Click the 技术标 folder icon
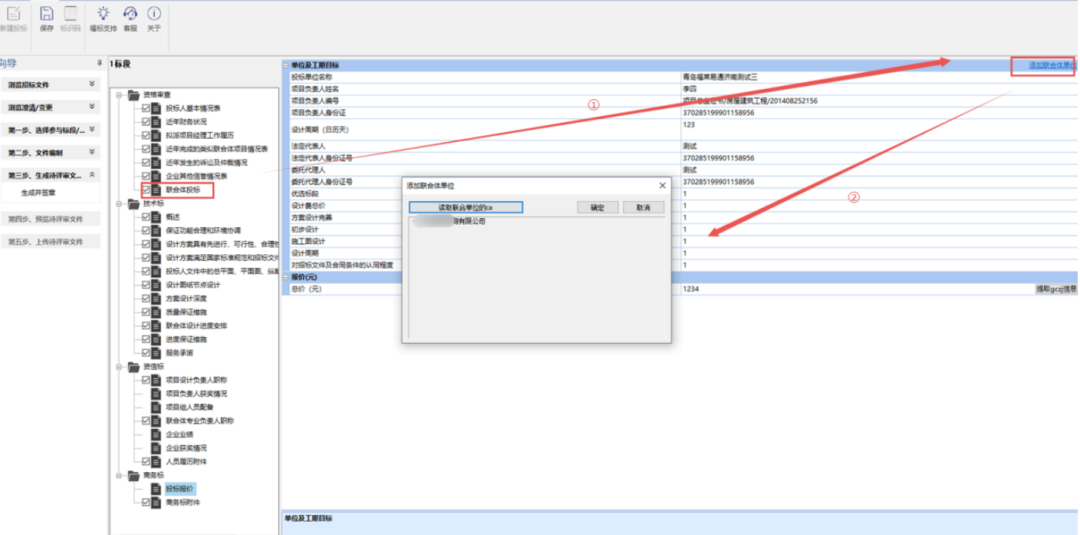The width and height of the screenshot is (1080, 535). coord(134,203)
